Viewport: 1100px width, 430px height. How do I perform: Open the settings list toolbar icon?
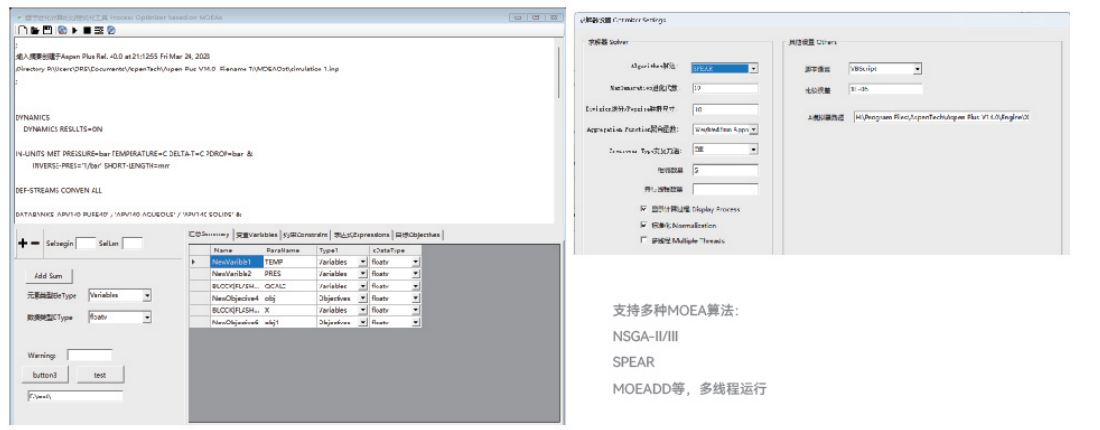[99, 30]
